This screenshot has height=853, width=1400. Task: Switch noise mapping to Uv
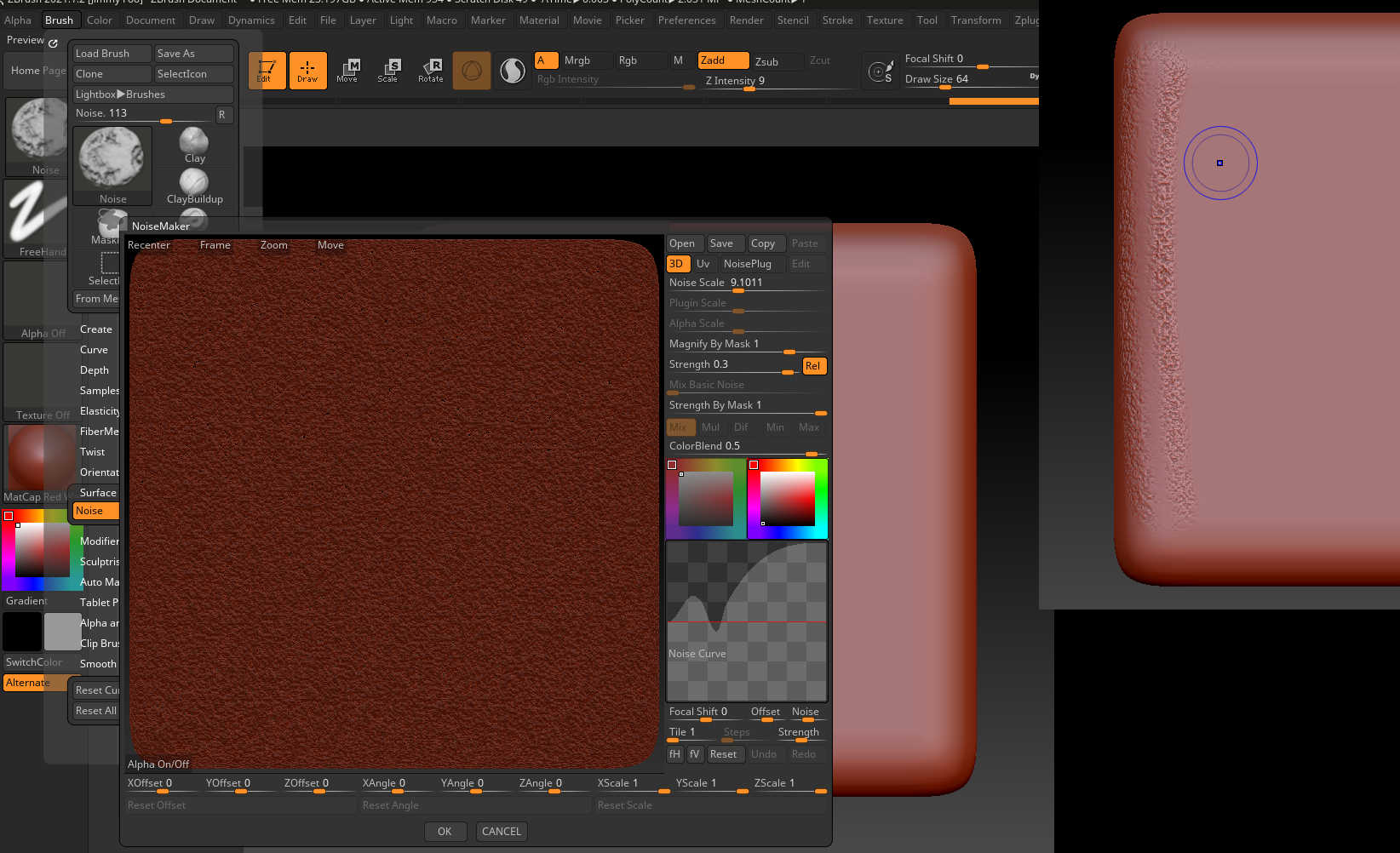[x=703, y=264]
